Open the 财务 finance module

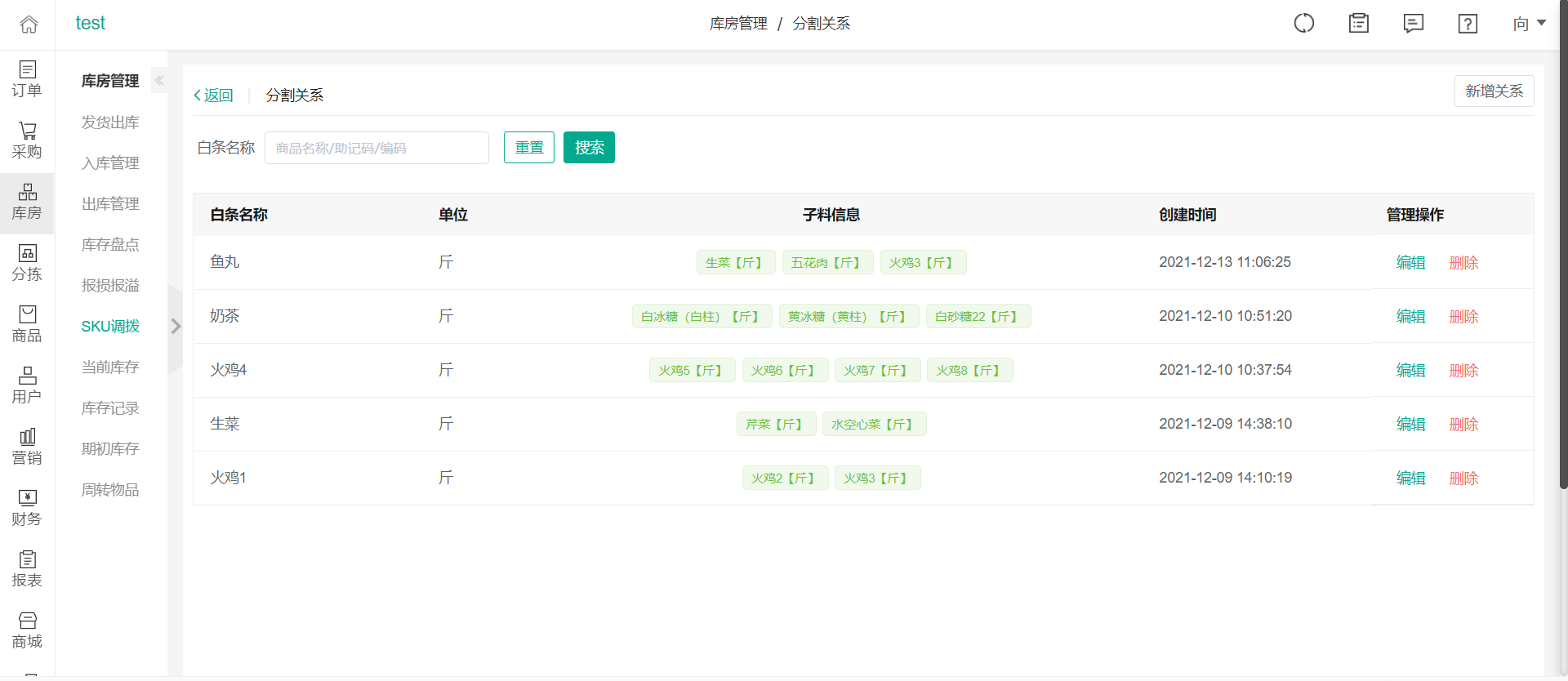tap(27, 508)
